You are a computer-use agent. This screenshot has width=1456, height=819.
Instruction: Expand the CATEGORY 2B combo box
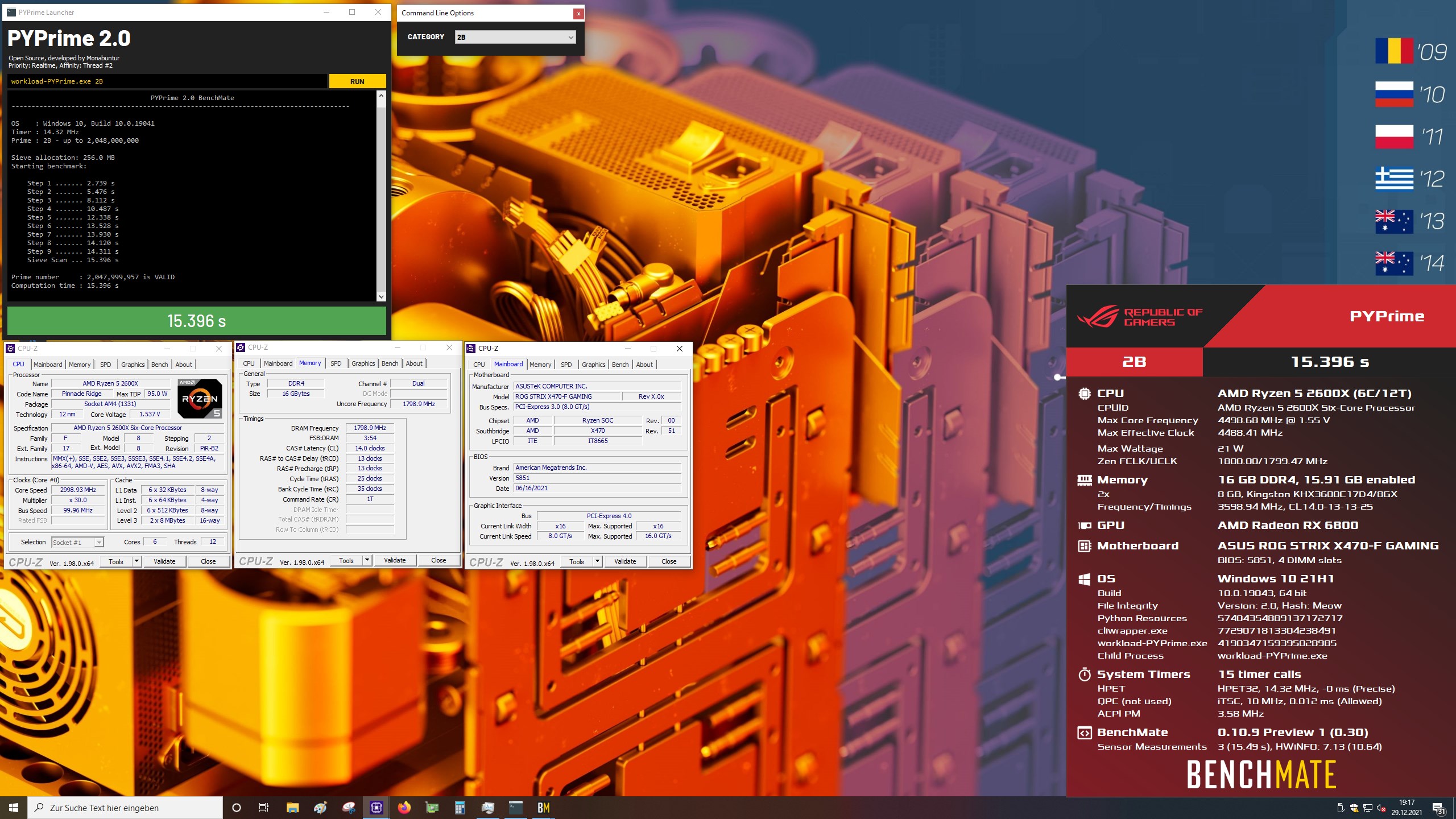(x=515, y=37)
